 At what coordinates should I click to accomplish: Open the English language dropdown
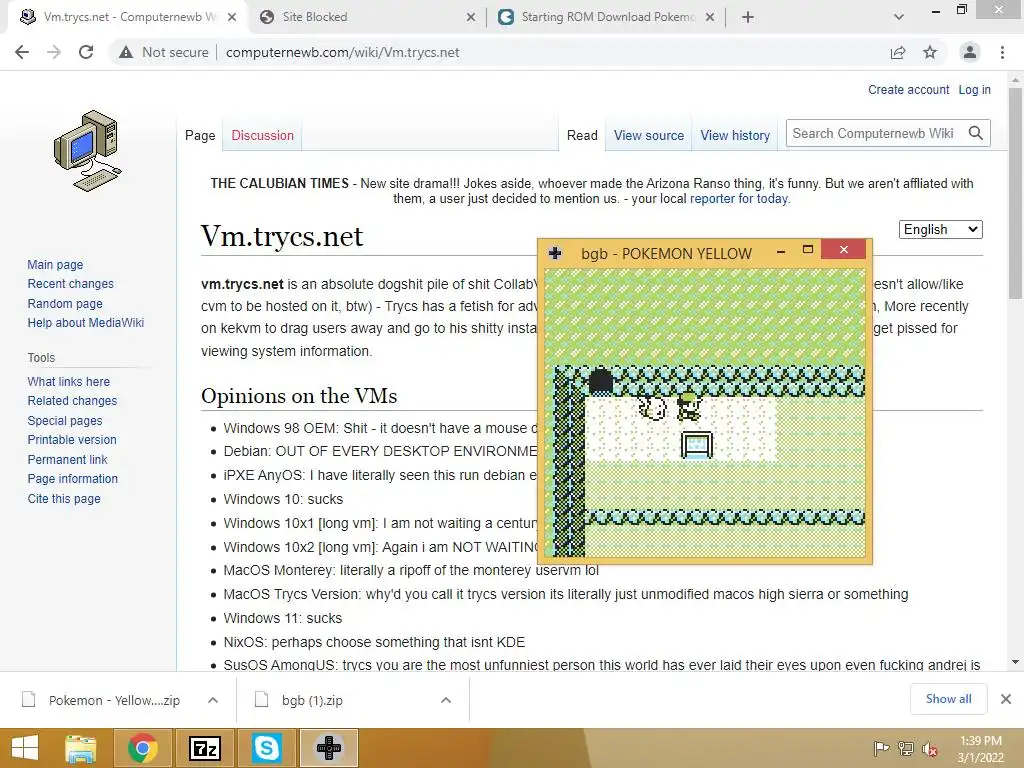point(940,229)
